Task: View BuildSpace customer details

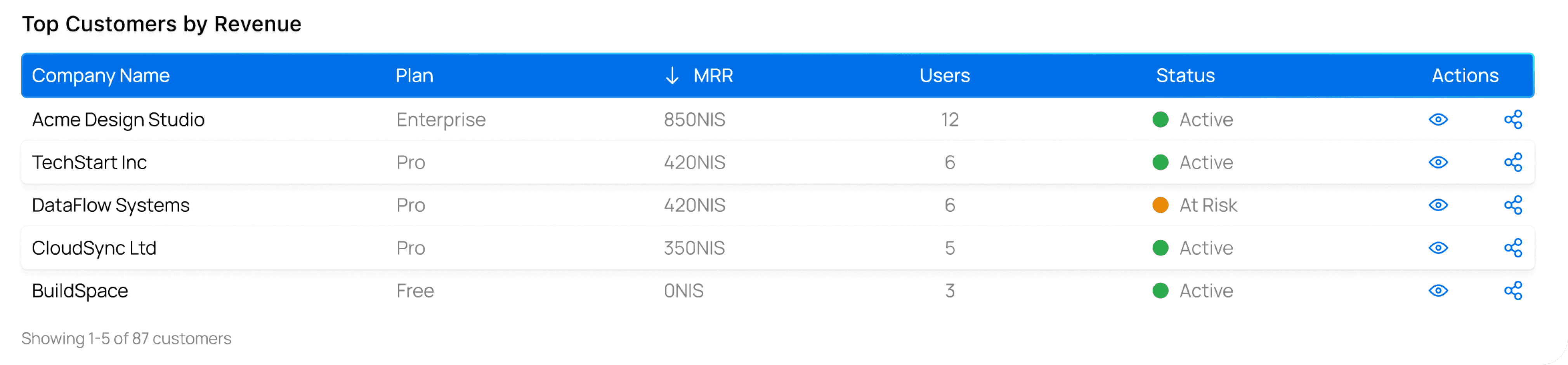Action: 1438,291
